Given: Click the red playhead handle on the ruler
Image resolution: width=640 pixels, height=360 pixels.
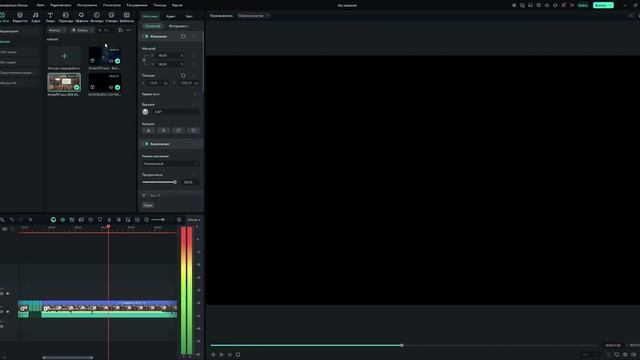Looking at the screenshot, I should (x=108, y=227).
